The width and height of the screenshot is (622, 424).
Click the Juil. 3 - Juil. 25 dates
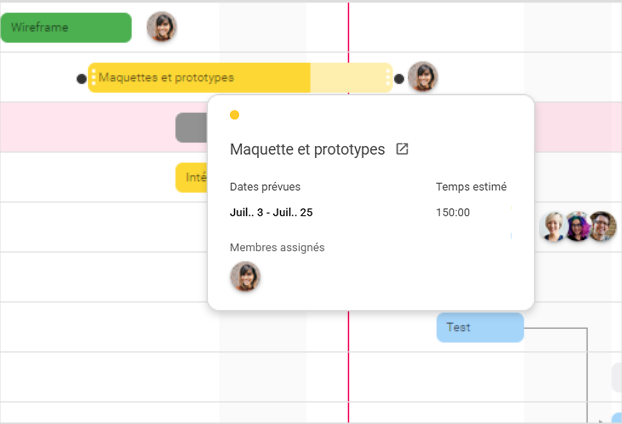[271, 212]
